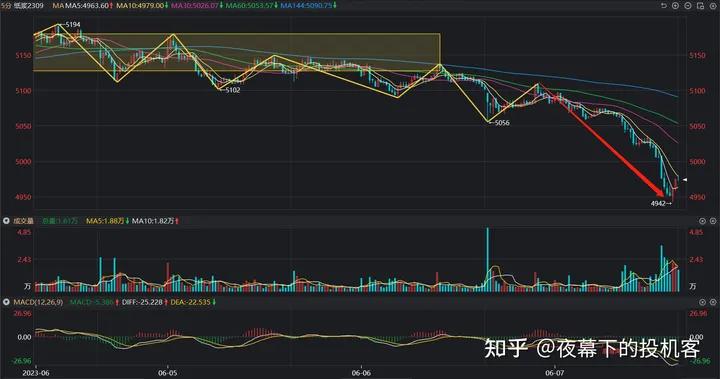
Task: Click the 06-06 date on the time axis
Action: [361, 373]
